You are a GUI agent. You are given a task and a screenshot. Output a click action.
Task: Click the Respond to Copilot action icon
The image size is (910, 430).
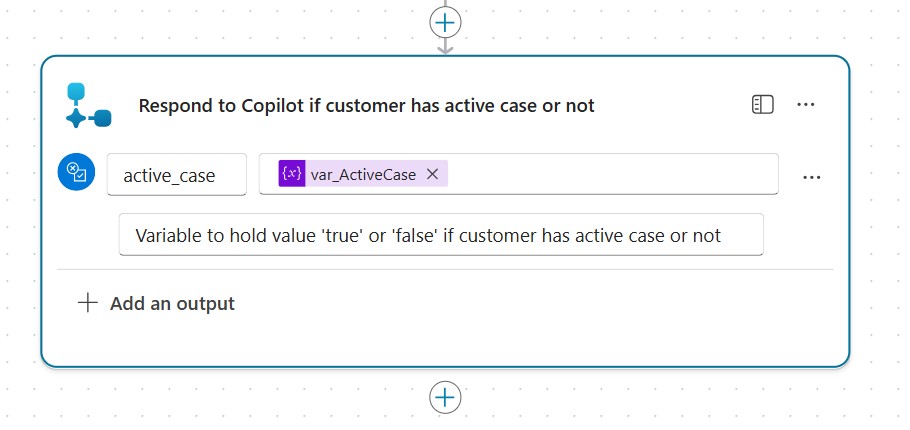pyautogui.click(x=88, y=105)
